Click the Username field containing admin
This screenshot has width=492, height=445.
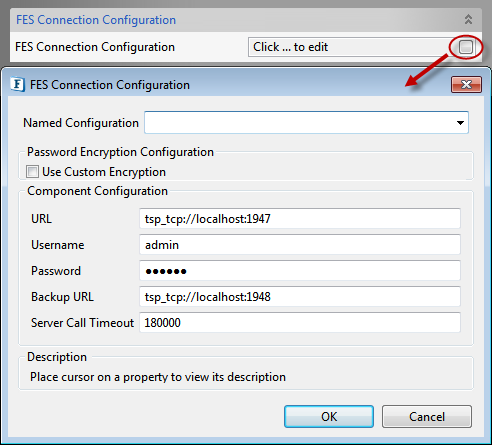[300, 245]
